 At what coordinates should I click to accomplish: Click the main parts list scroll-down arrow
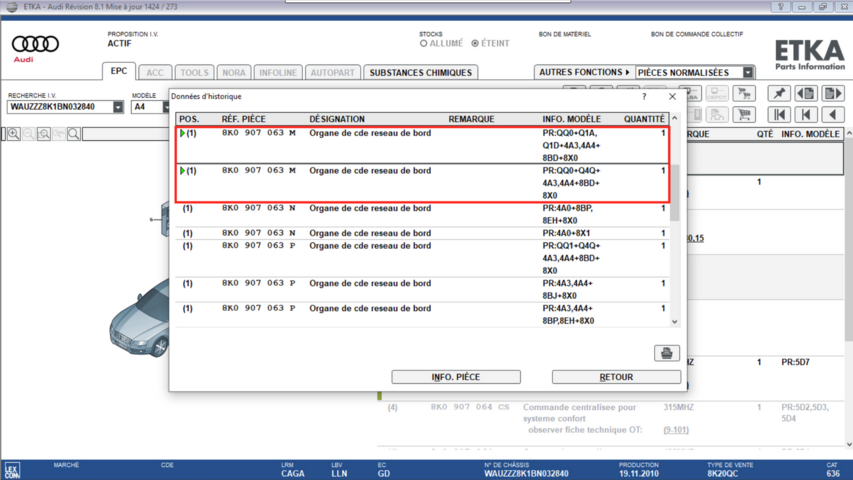tap(849, 445)
